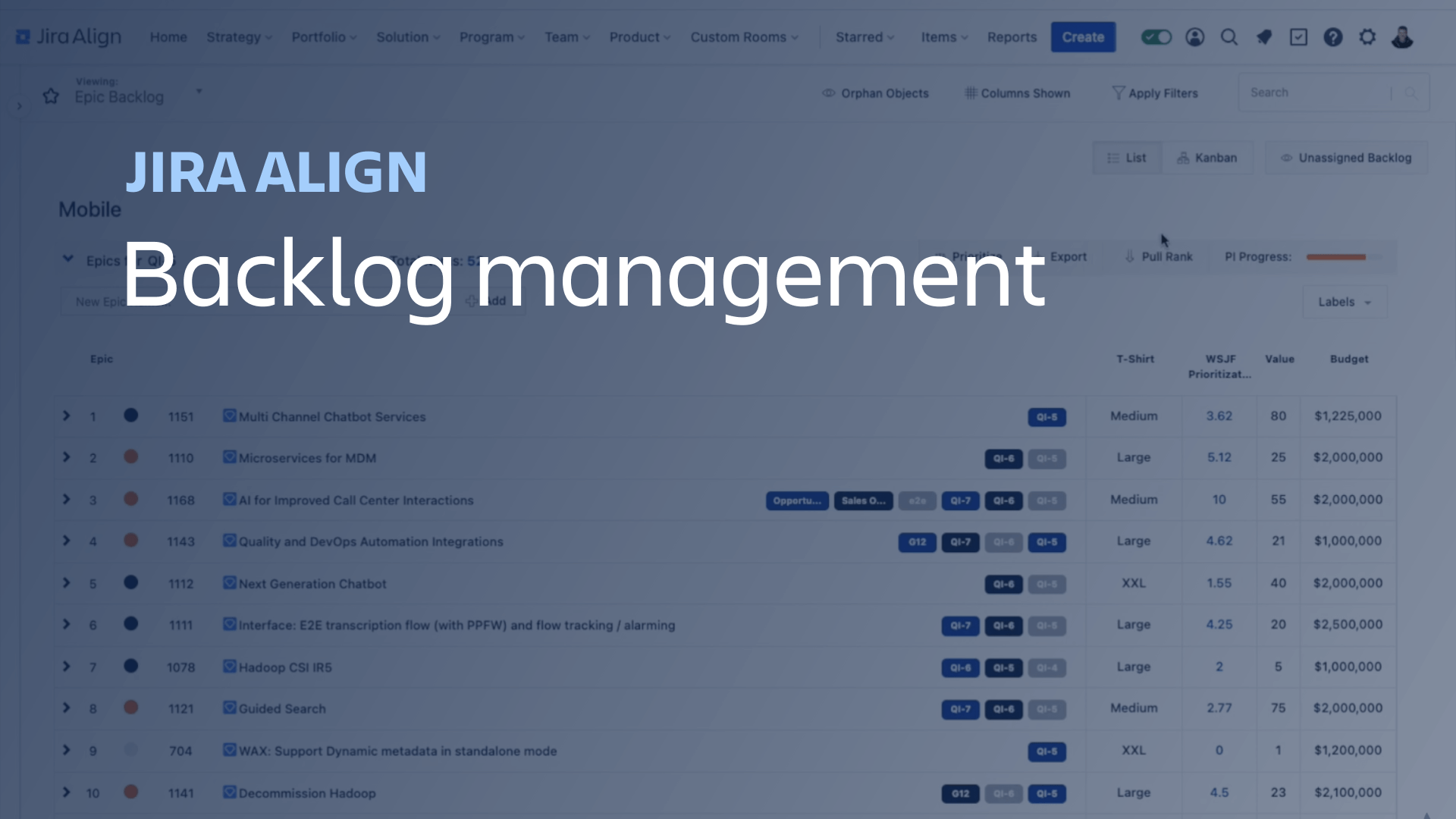Click the Create button

tap(1083, 37)
